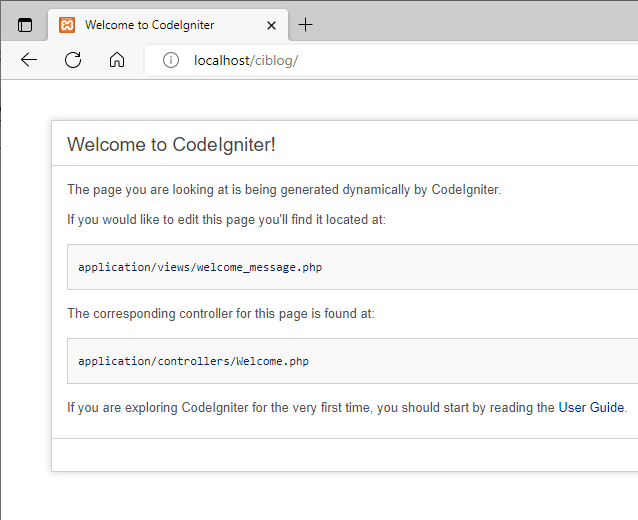
Task: Click application/views/welcome_message.php path text
Action: tap(200, 267)
